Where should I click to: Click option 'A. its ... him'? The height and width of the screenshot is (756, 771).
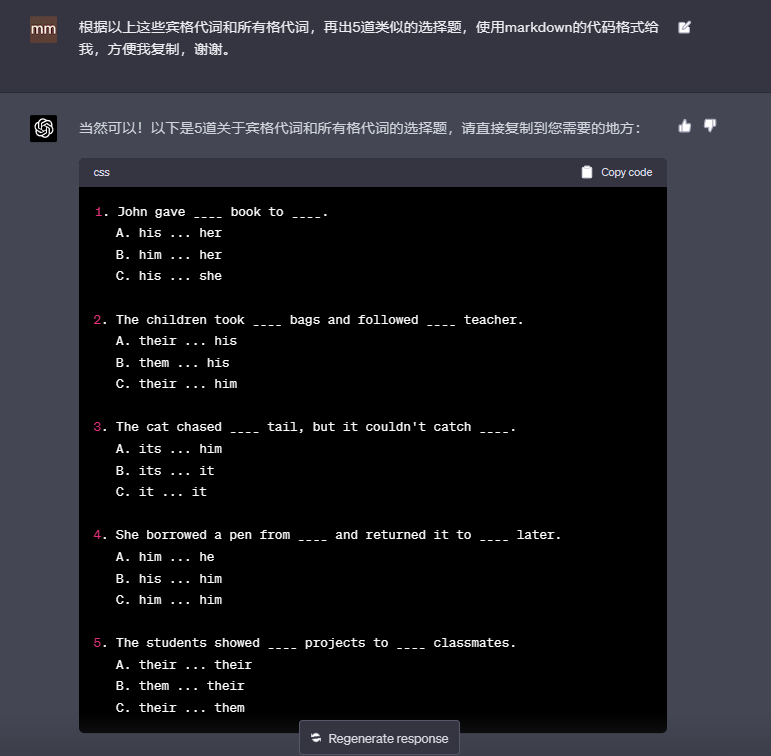[169, 449]
